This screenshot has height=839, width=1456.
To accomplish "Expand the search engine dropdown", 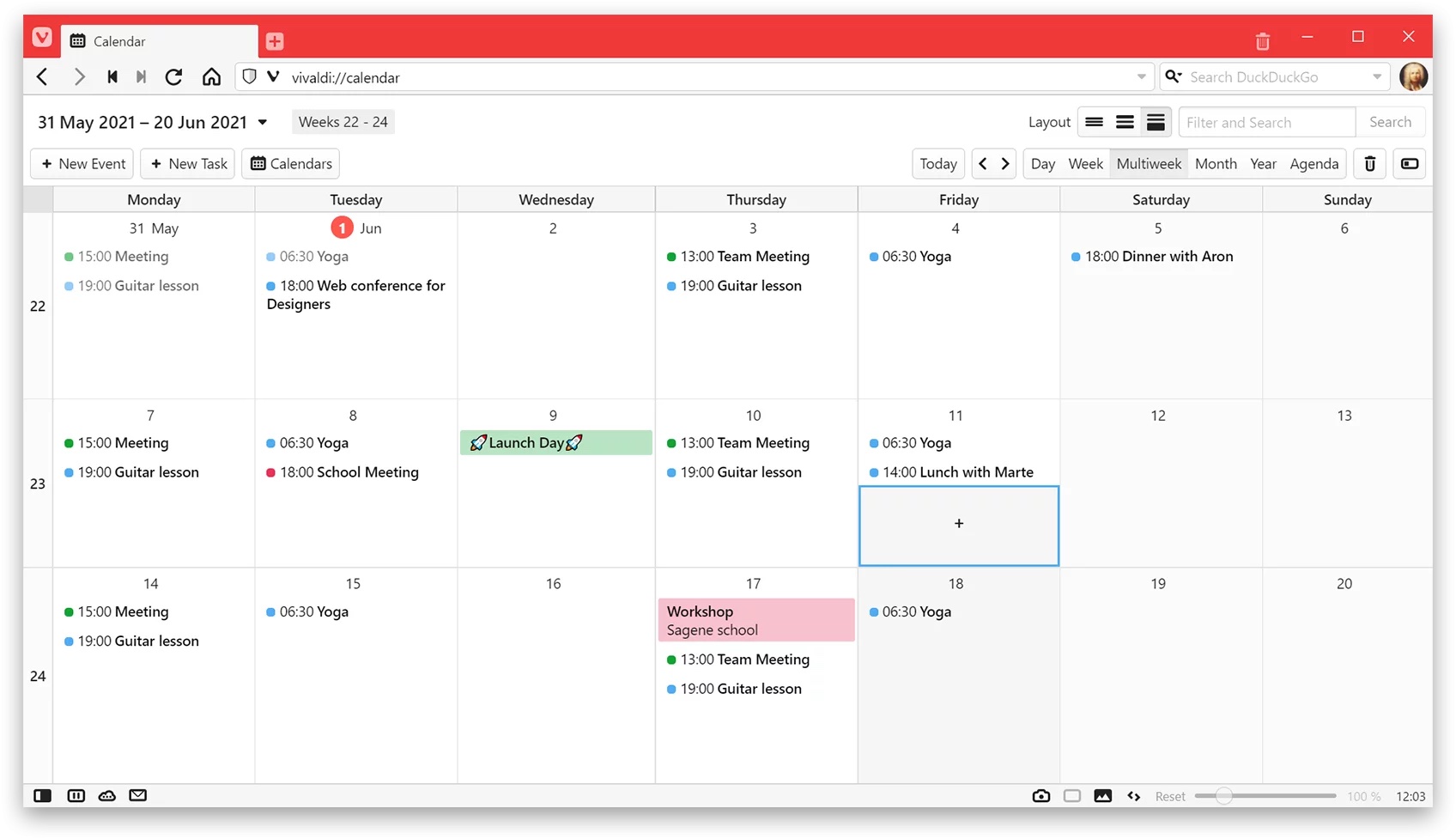I will (1377, 77).
